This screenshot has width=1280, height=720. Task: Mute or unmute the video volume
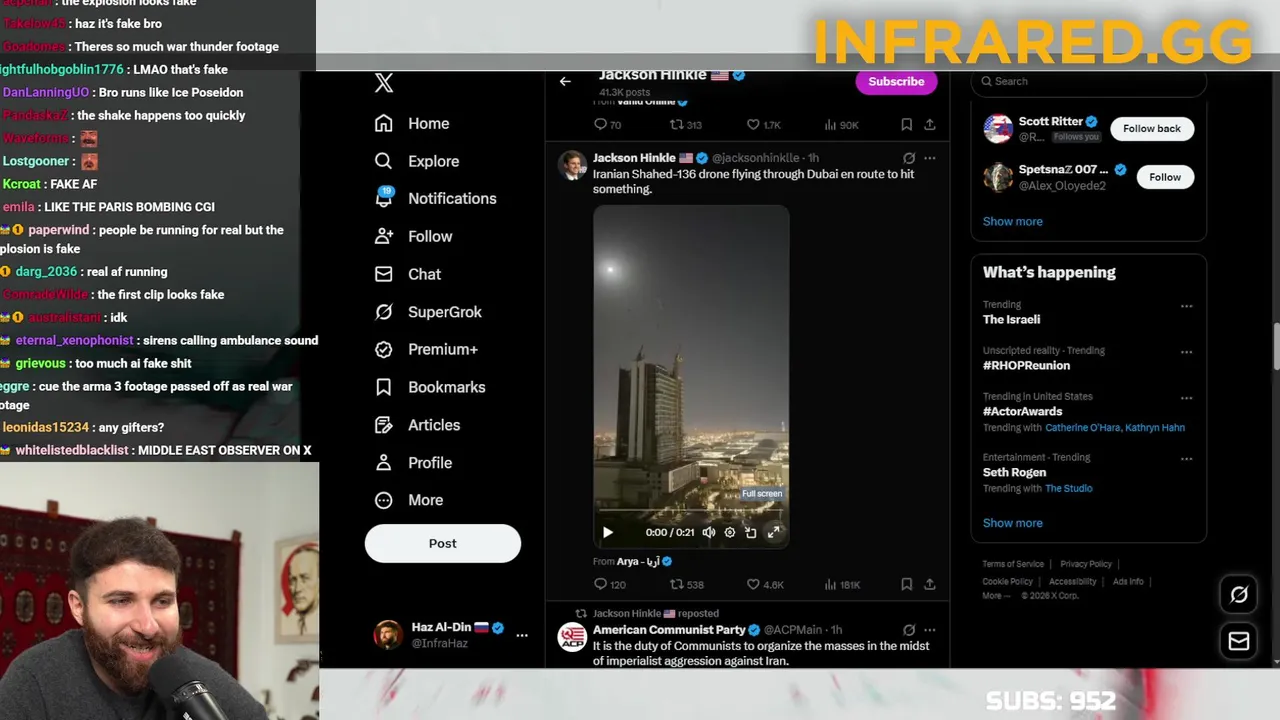708,533
